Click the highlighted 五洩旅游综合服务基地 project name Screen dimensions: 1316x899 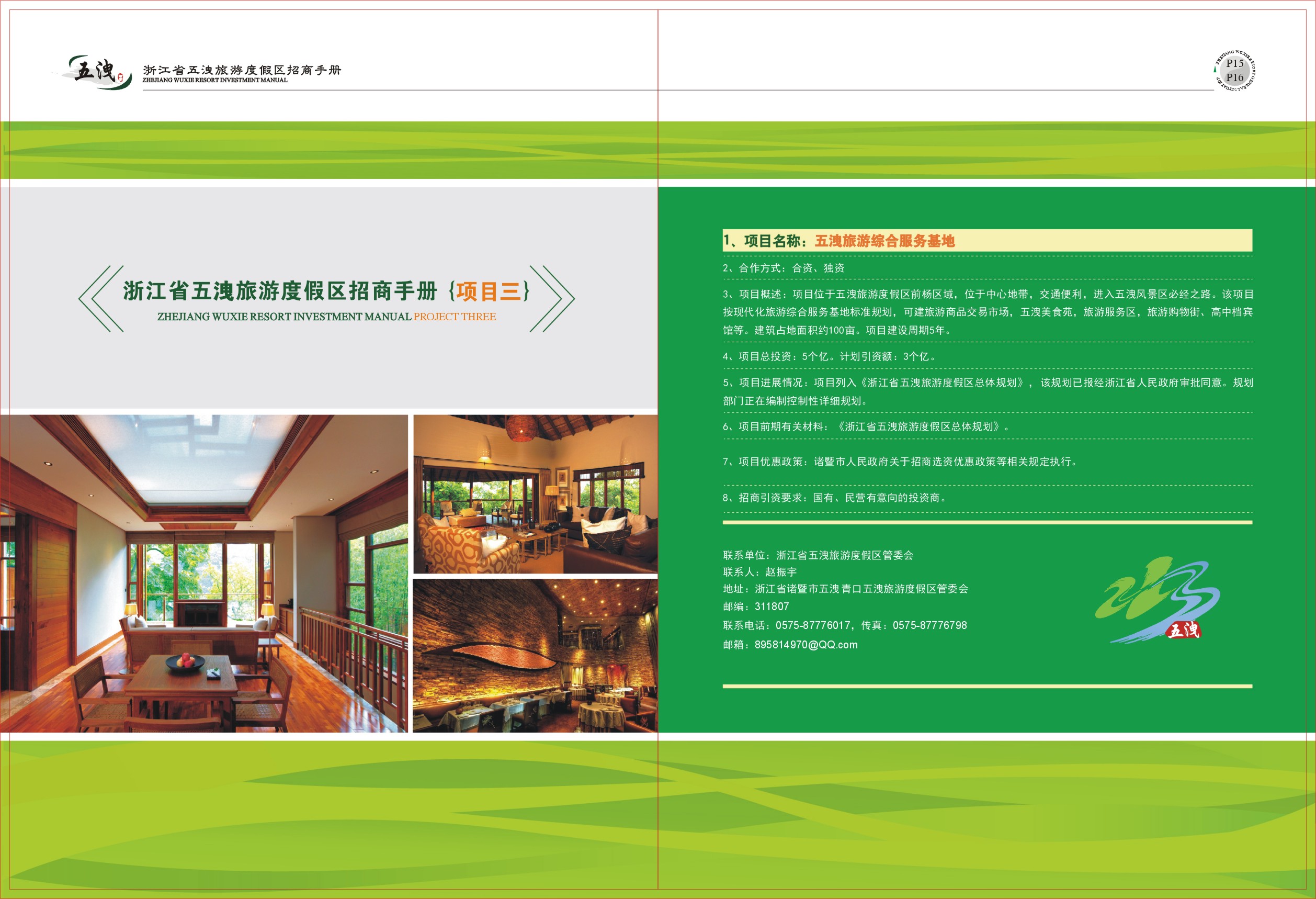click(884, 241)
